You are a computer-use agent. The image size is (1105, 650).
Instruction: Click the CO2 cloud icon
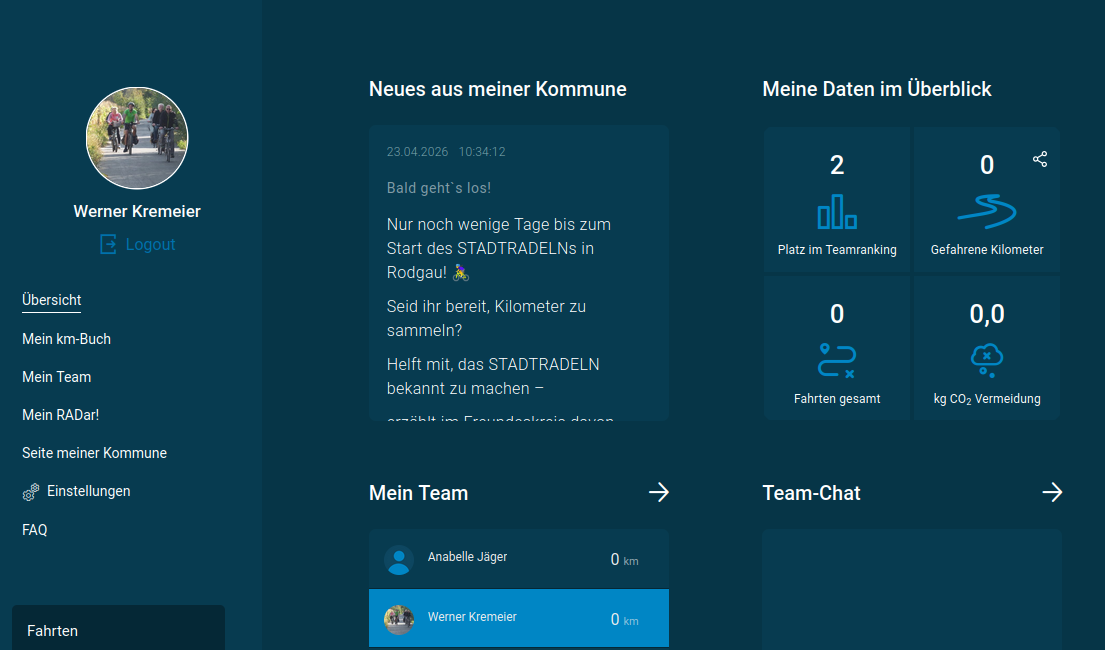point(986,359)
